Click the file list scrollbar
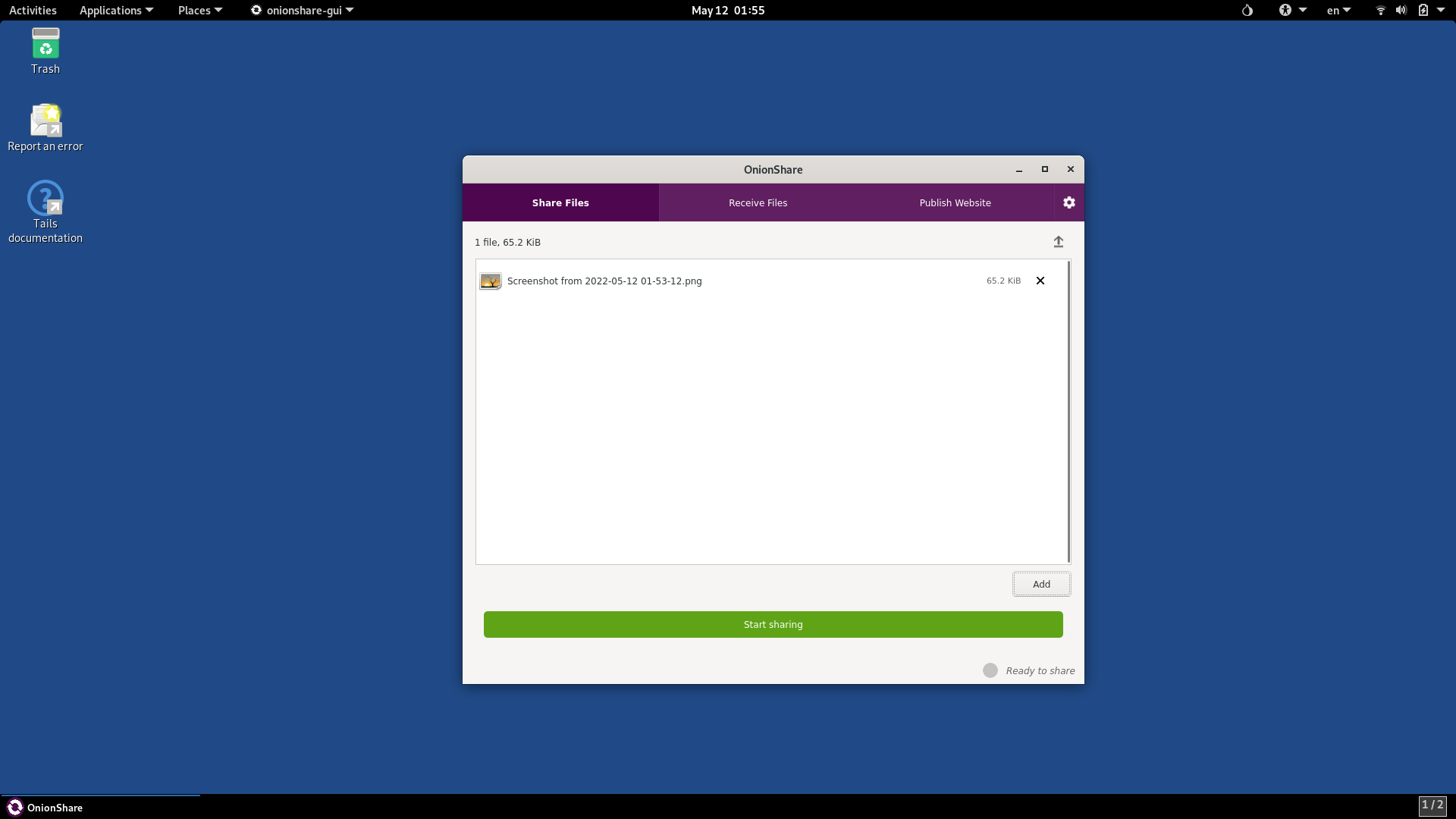Image resolution: width=1456 pixels, height=819 pixels. point(1068,412)
